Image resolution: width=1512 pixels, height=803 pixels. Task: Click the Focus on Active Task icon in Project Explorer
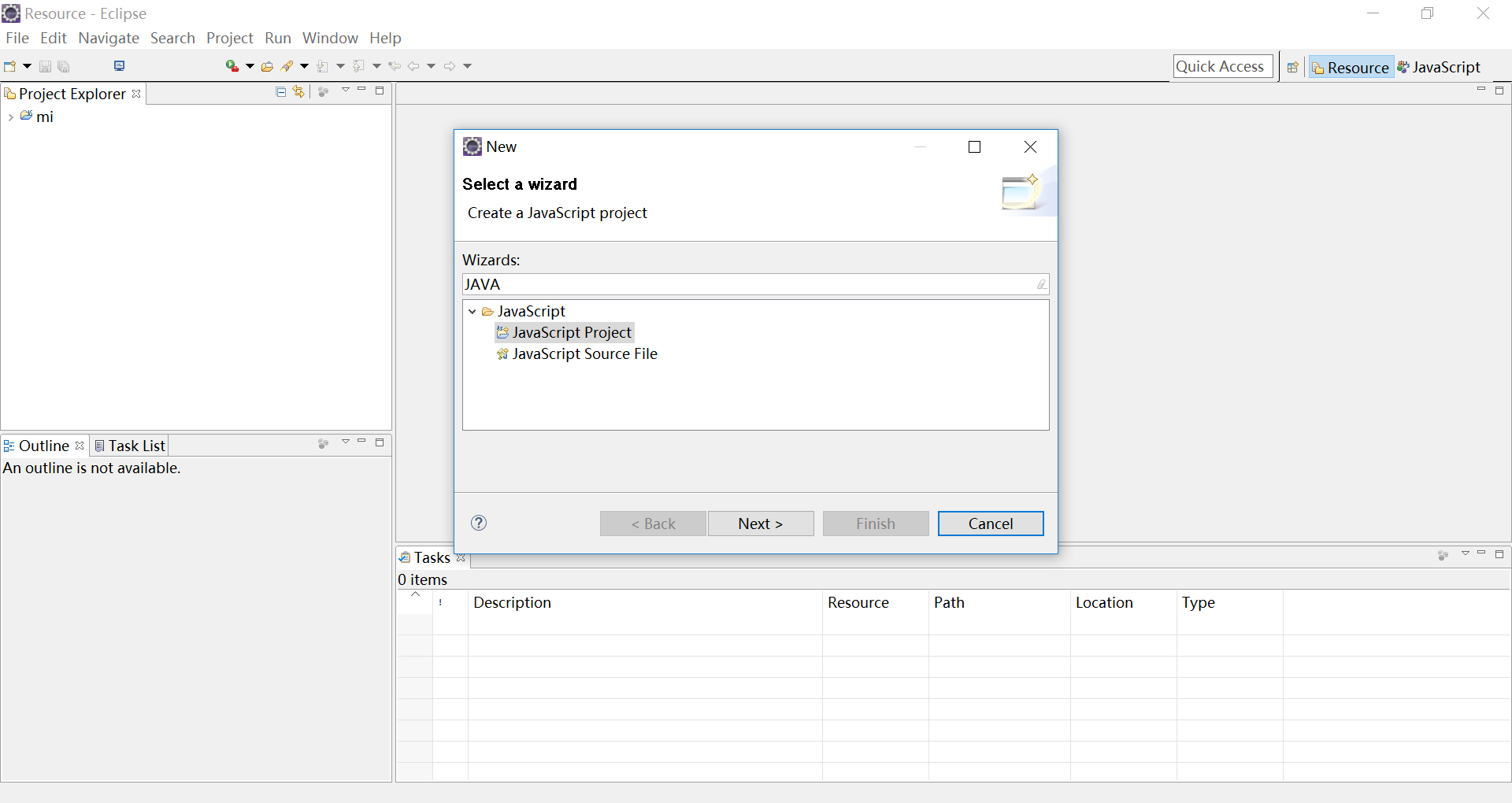pos(323,92)
